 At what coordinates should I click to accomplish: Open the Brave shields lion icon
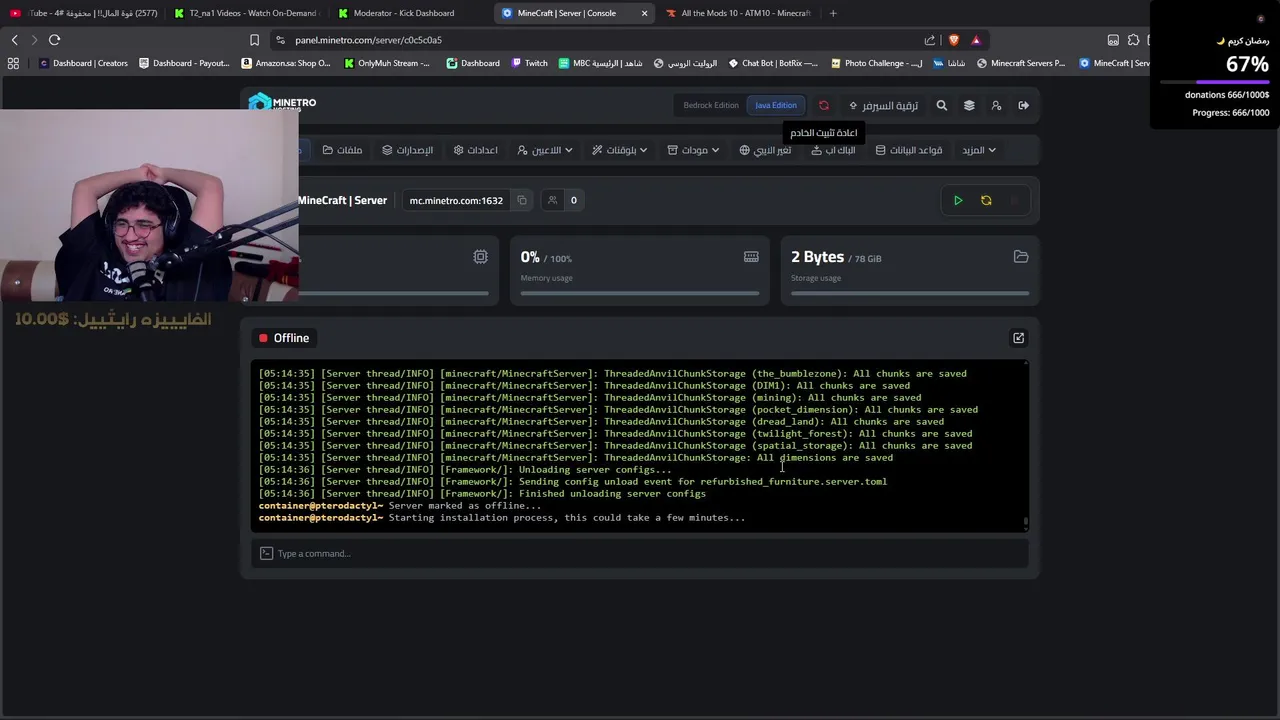[x=953, y=40]
